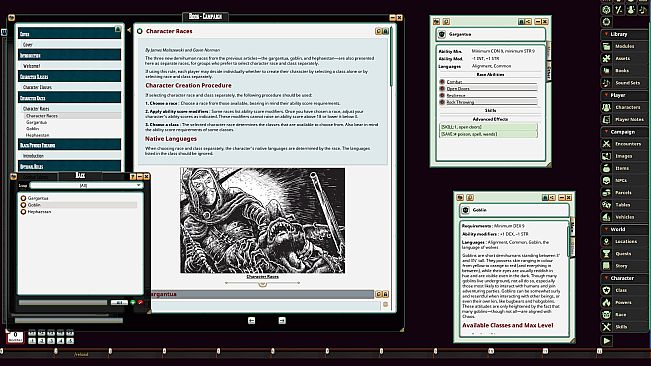Go to the next book page

[282, 320]
